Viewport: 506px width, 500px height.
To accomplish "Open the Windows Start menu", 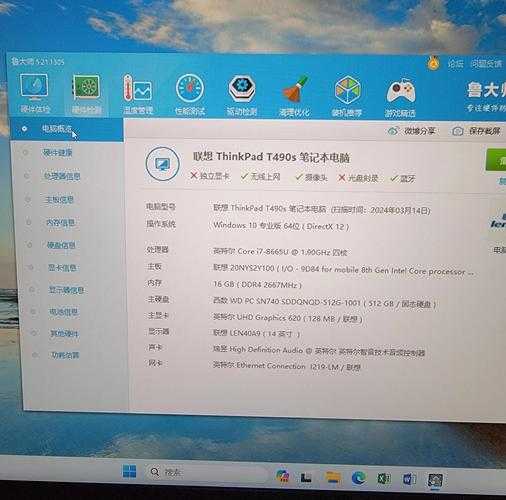I will (129, 472).
